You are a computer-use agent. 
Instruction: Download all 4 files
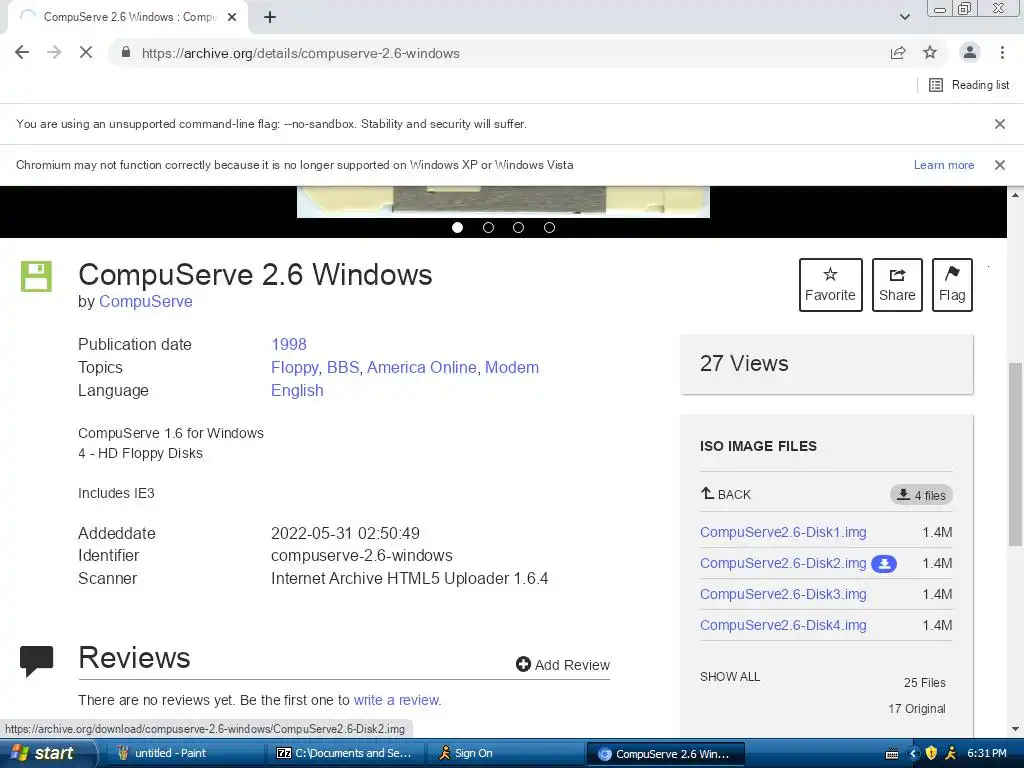(x=921, y=495)
